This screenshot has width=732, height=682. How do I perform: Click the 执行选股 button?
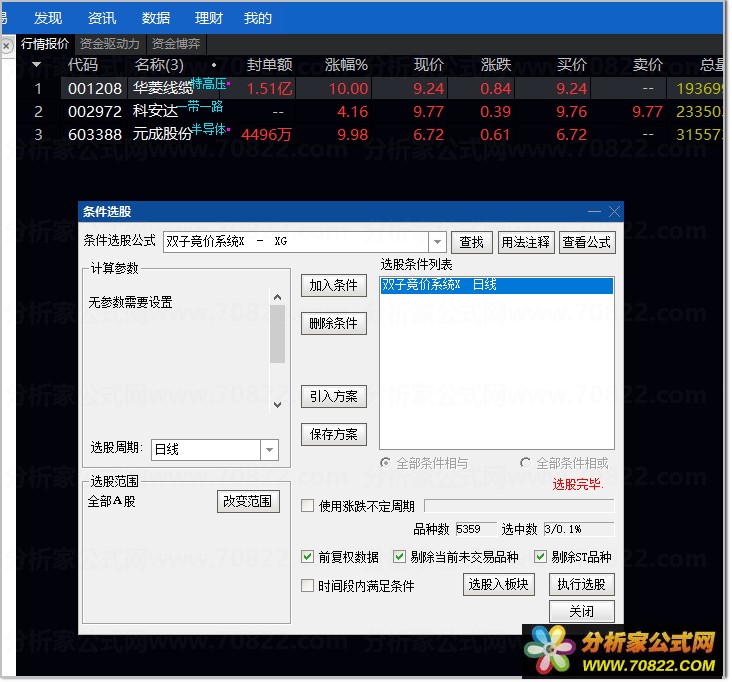pos(581,584)
